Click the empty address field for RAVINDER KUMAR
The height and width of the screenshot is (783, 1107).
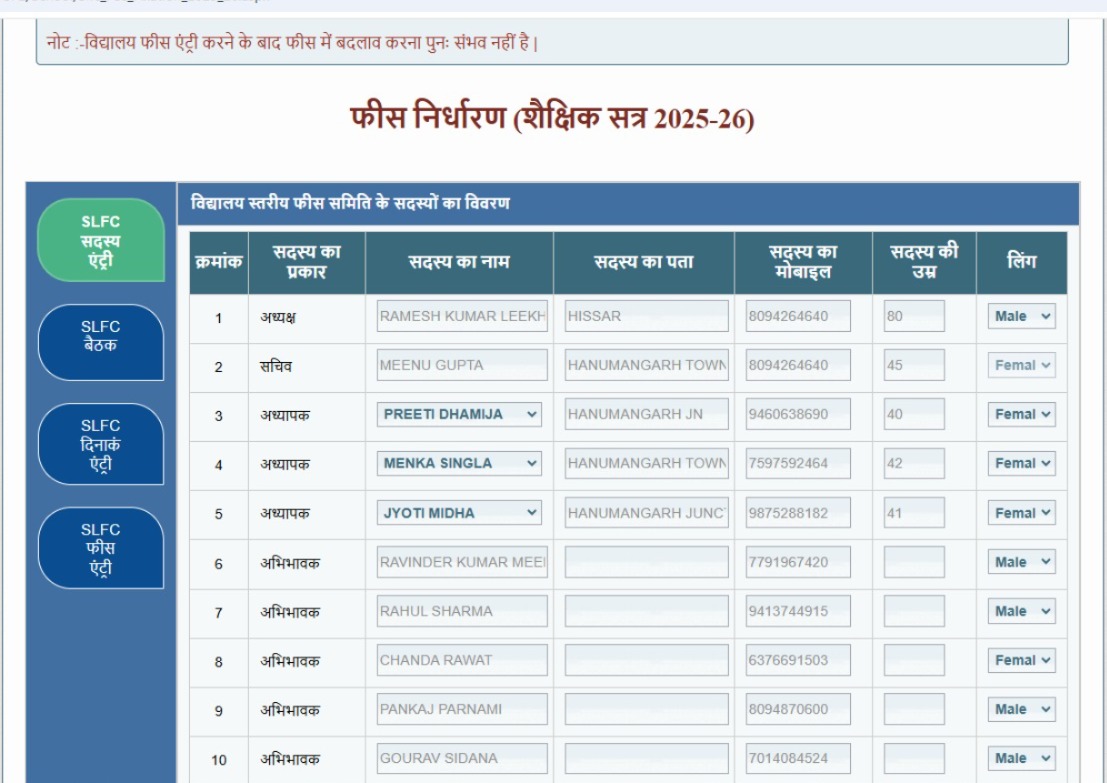coord(646,562)
